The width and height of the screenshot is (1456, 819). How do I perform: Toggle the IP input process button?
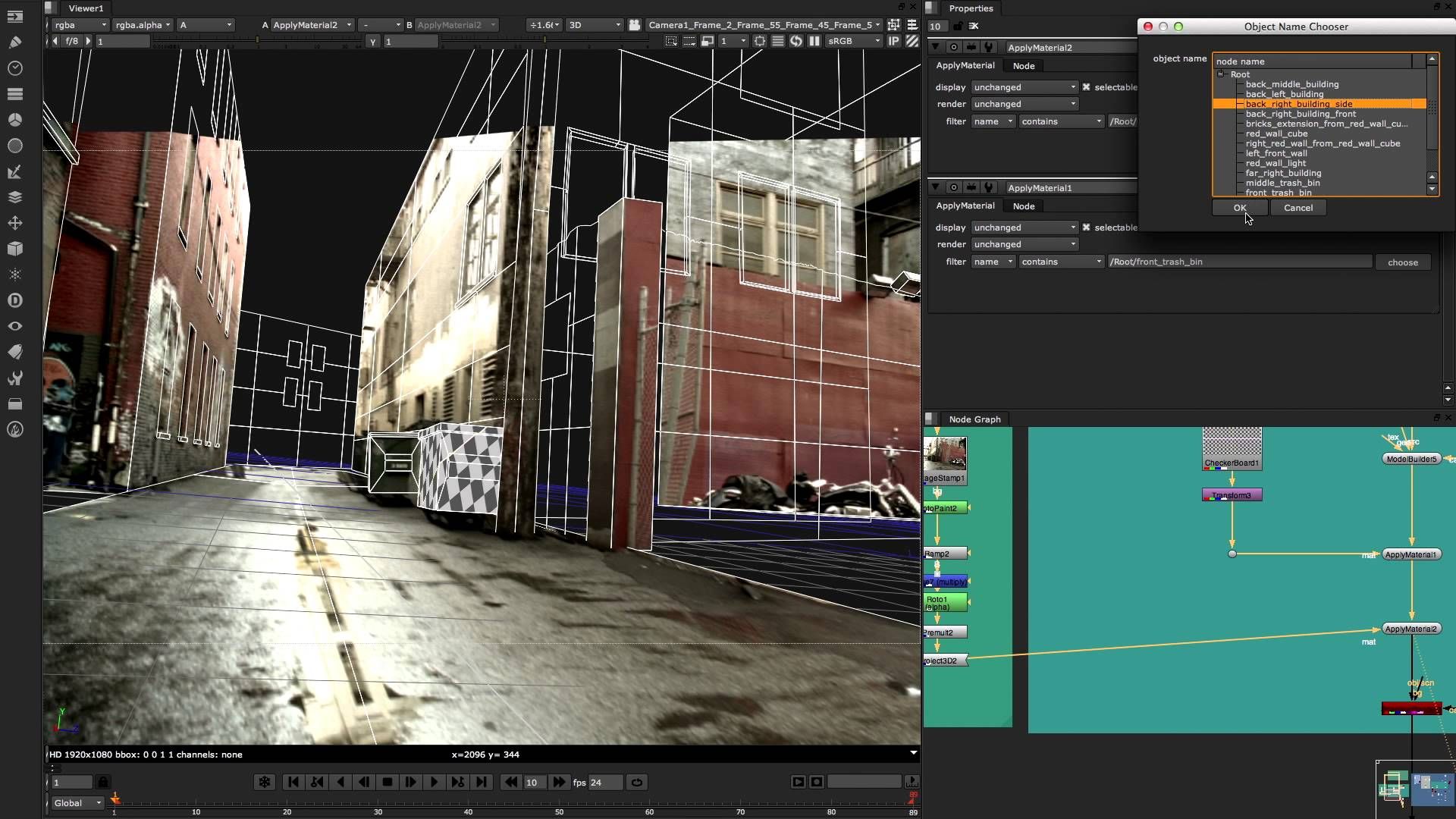click(894, 41)
